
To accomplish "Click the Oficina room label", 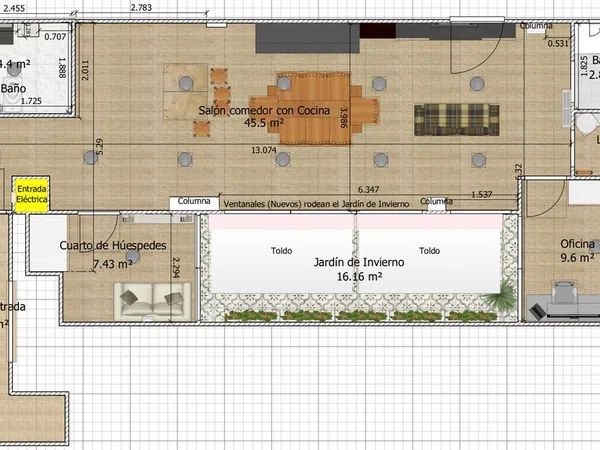I will (577, 244).
